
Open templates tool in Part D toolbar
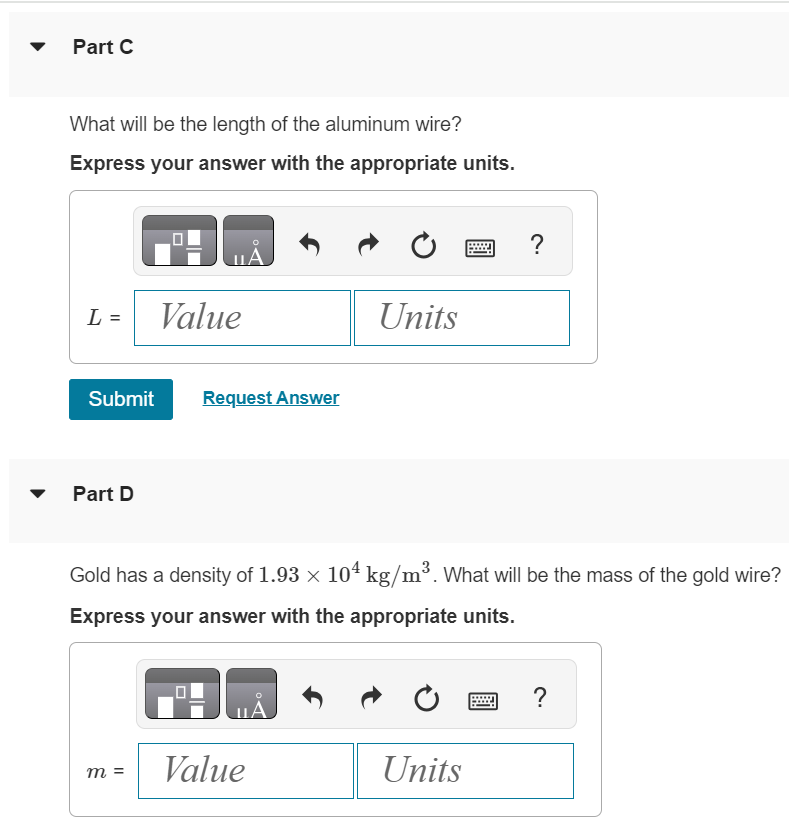[183, 693]
